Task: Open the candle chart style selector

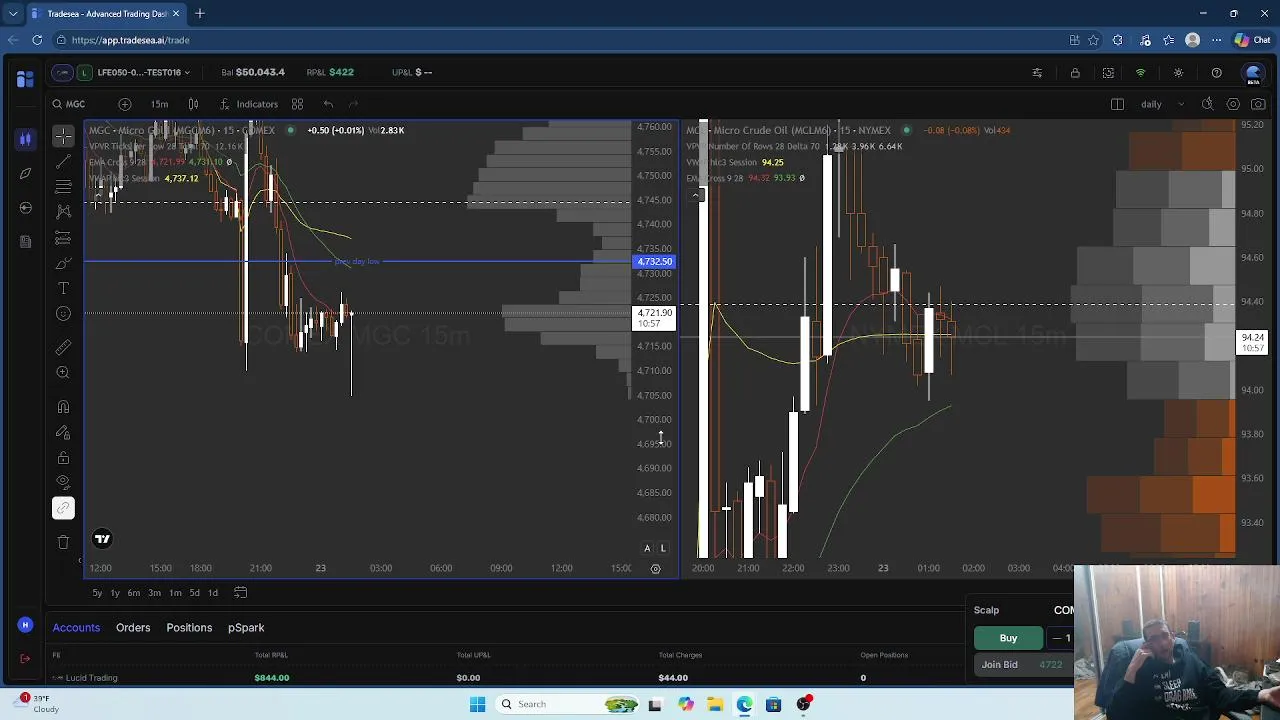Action: (193, 104)
